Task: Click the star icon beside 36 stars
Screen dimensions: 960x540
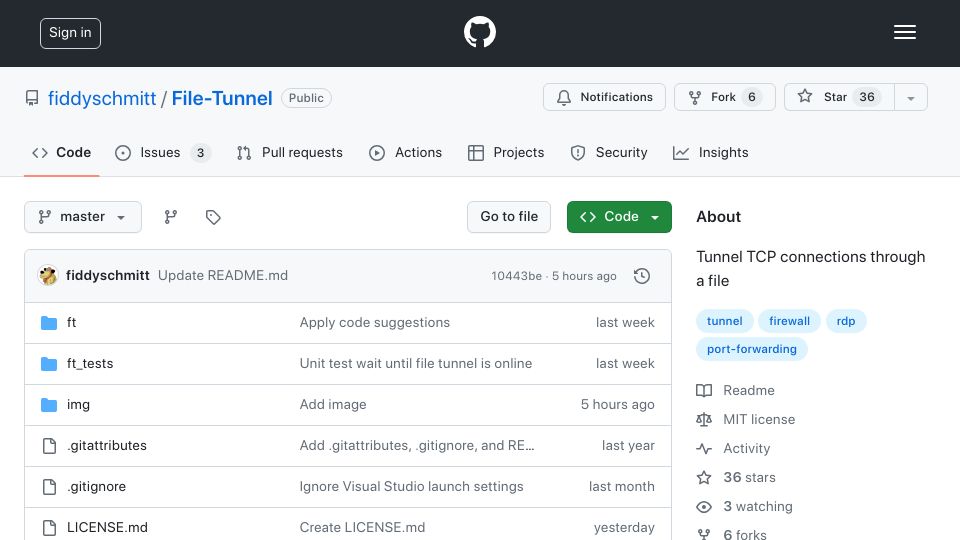Action: coord(704,478)
